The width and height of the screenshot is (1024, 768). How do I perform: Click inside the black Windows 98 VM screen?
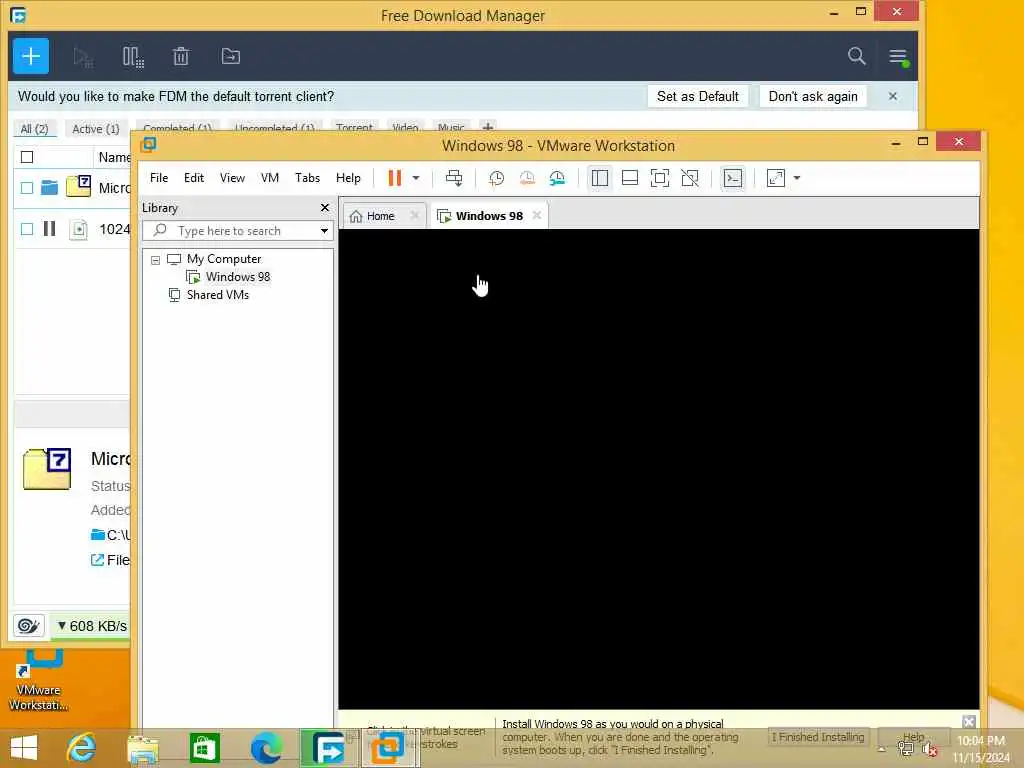658,468
